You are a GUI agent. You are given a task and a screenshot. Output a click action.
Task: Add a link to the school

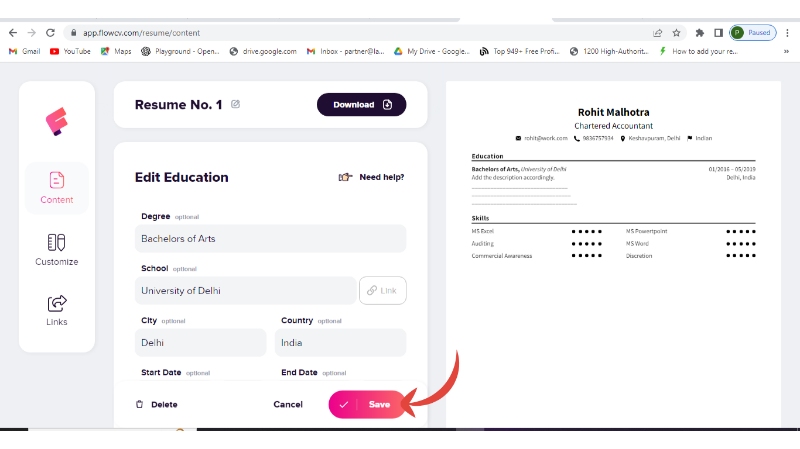point(383,291)
